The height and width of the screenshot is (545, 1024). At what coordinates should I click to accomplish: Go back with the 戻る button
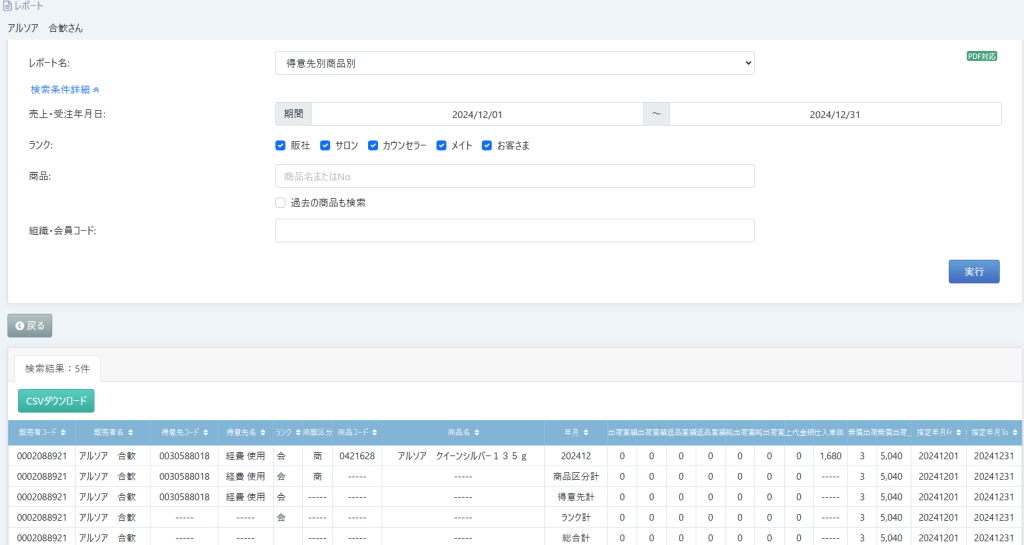(x=30, y=325)
